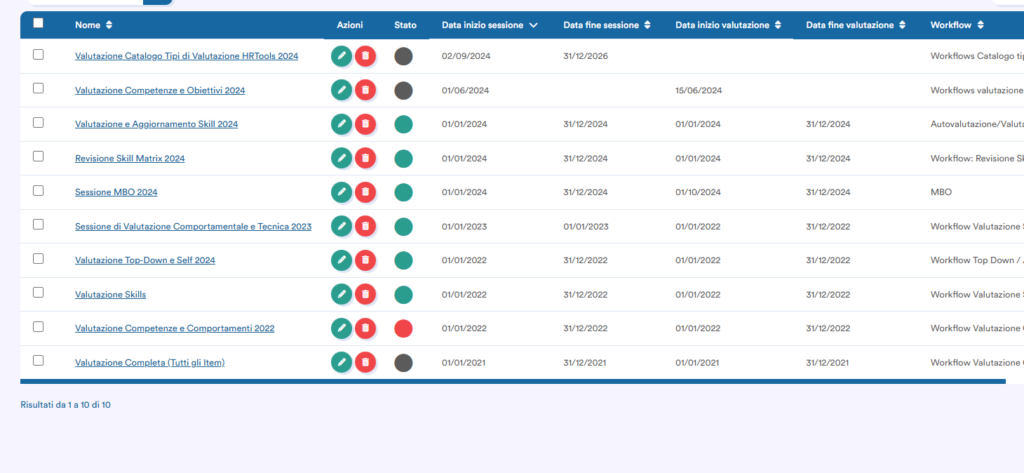Open Valutazione Top-Down e Self 2024 link
The width and height of the screenshot is (1024, 473).
tap(145, 260)
